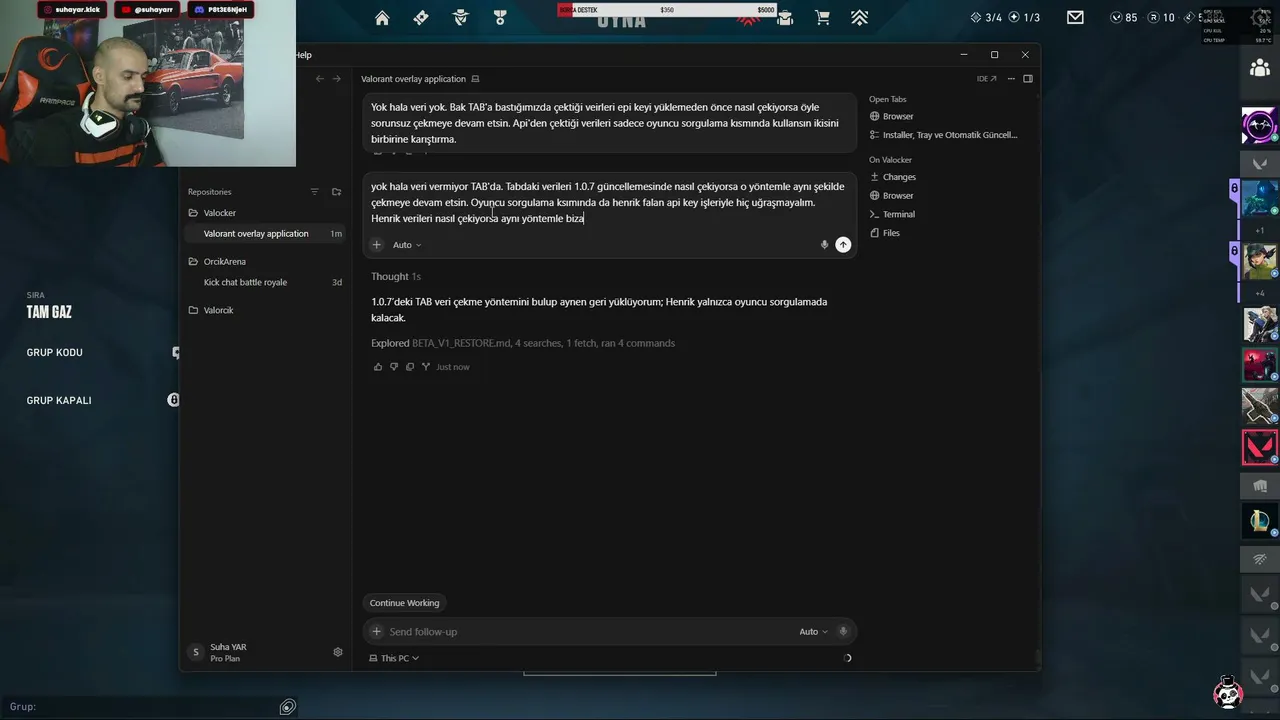Open the Valorant agents icon
Viewport: 1280px width, 720px height.
[461, 17]
